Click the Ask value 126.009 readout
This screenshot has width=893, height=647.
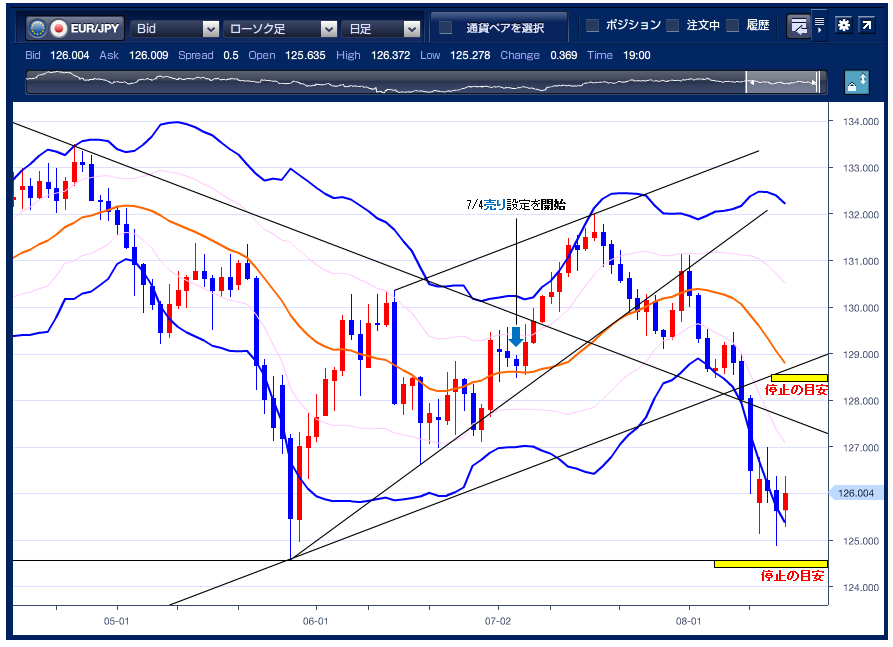(x=149, y=55)
